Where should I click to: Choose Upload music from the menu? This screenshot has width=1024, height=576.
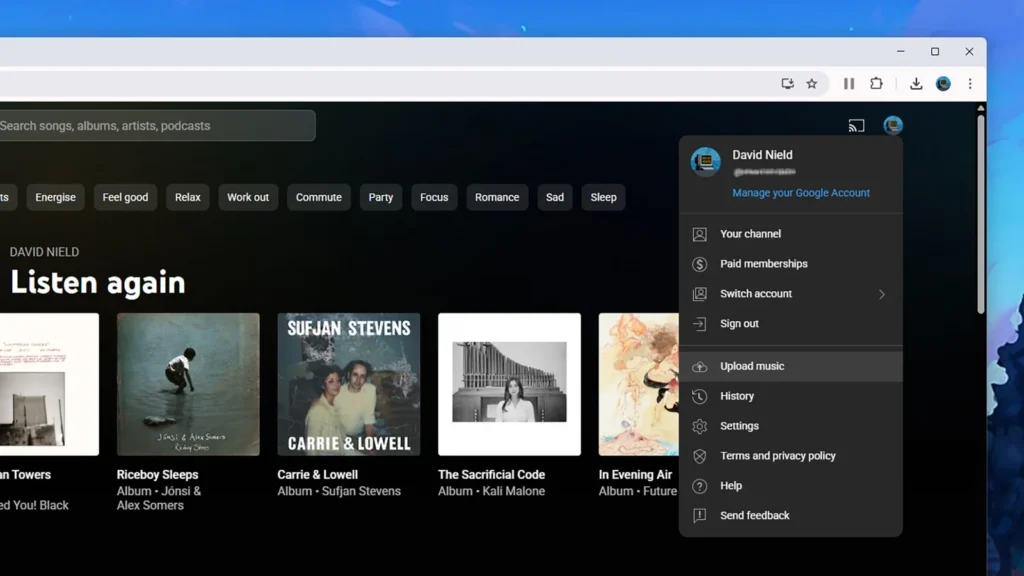click(791, 366)
